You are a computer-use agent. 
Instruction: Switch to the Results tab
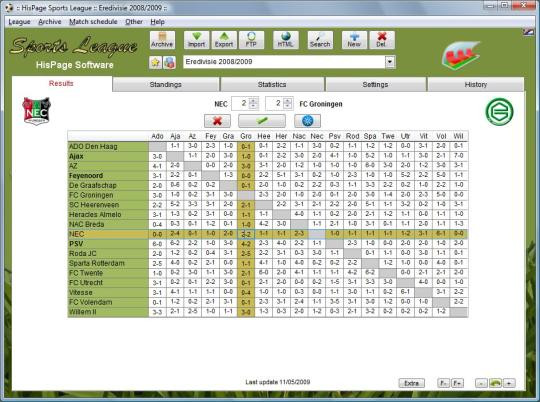click(61, 84)
